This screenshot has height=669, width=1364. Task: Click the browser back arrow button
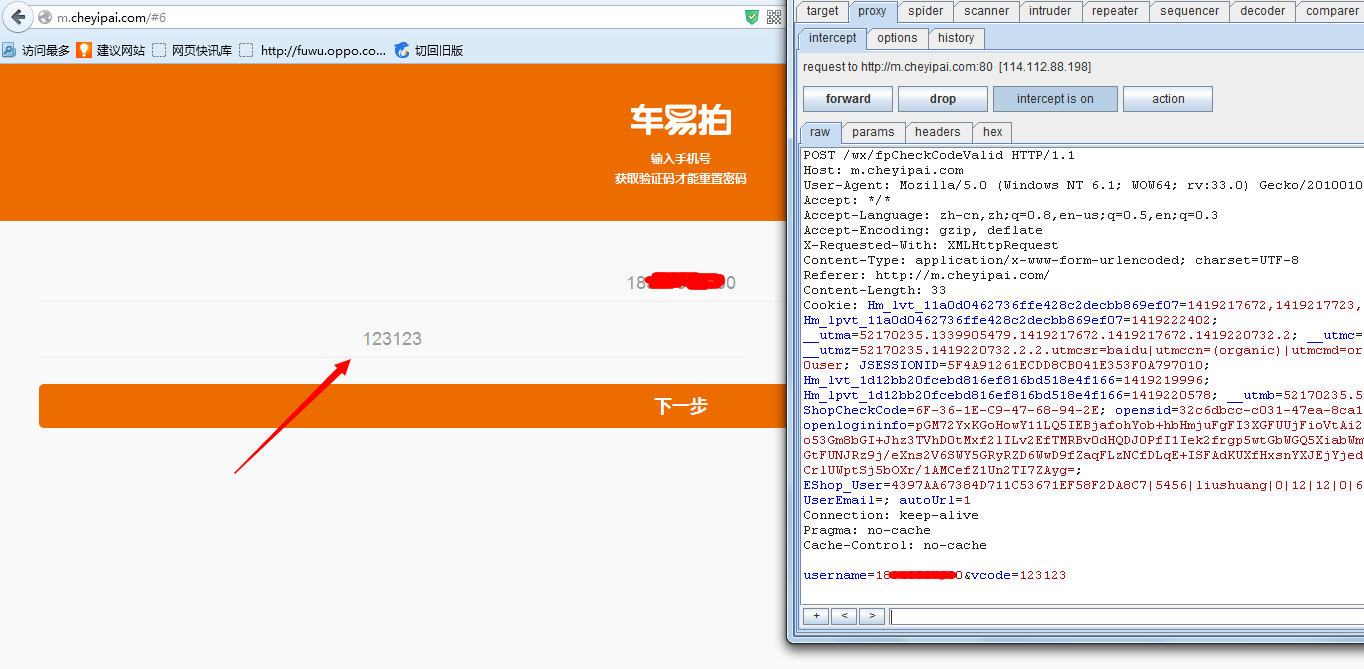pyautogui.click(x=18, y=17)
